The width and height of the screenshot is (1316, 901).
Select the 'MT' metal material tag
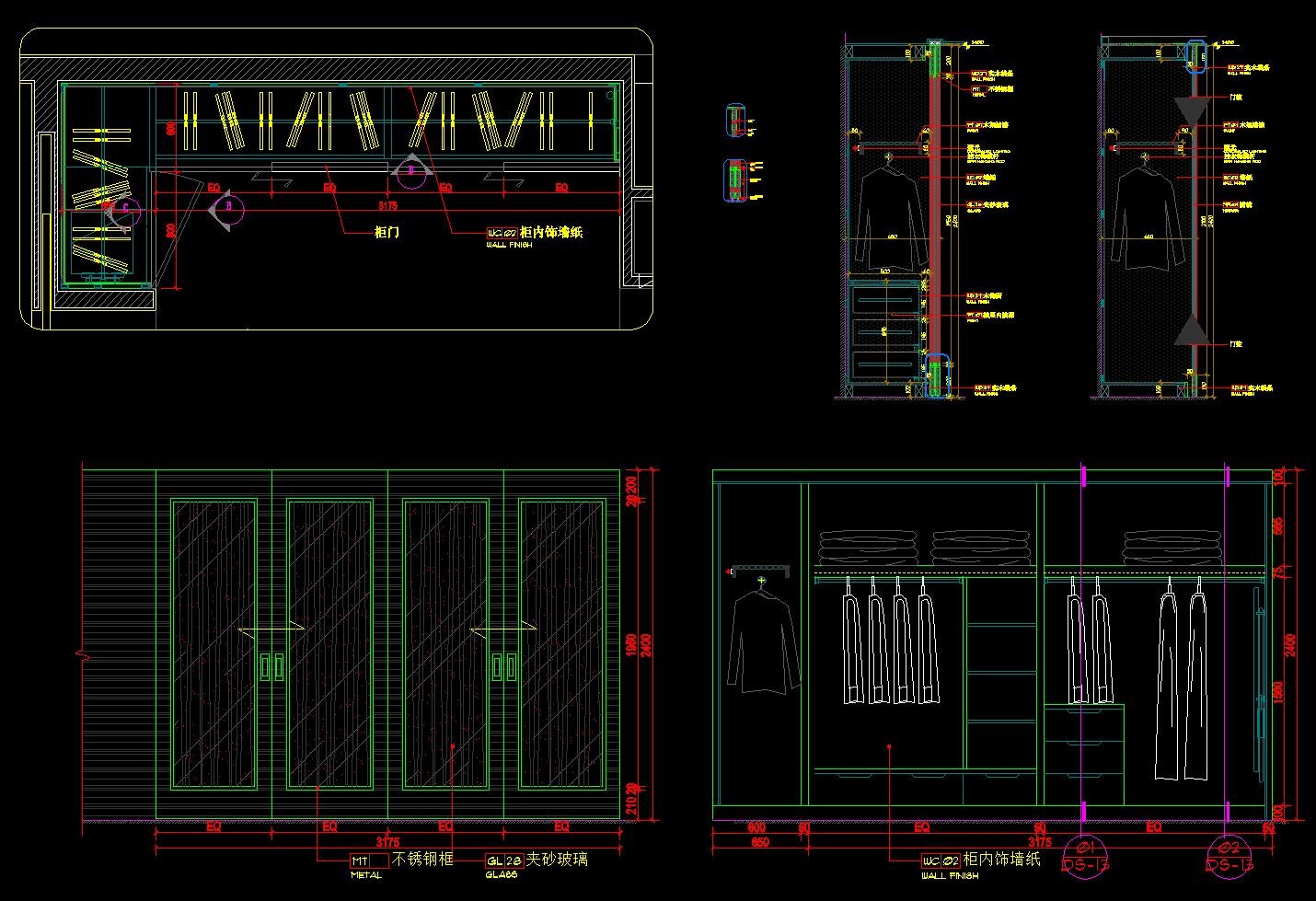369,861
